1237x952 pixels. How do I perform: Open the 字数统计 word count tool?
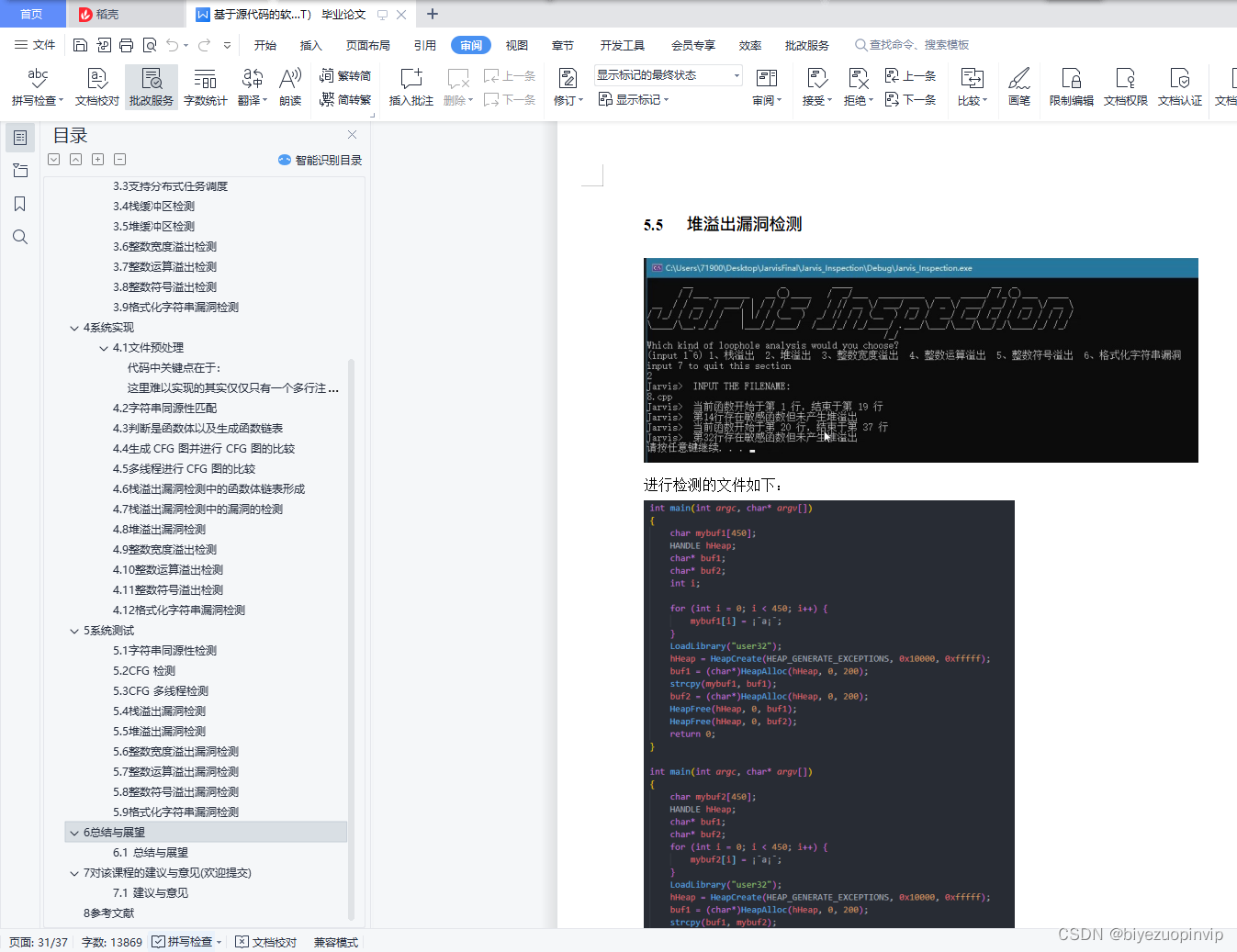click(205, 87)
